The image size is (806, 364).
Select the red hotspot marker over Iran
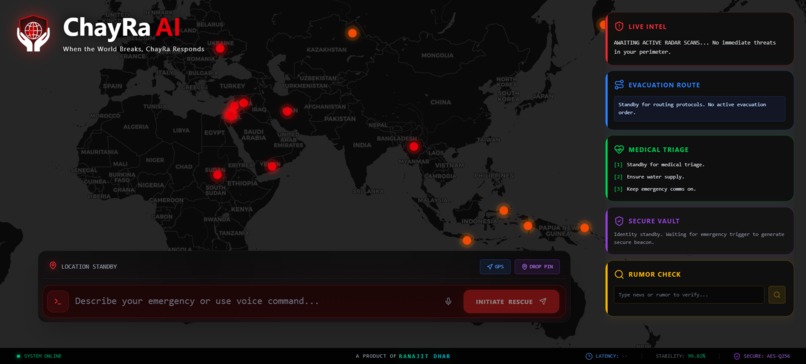coord(287,111)
